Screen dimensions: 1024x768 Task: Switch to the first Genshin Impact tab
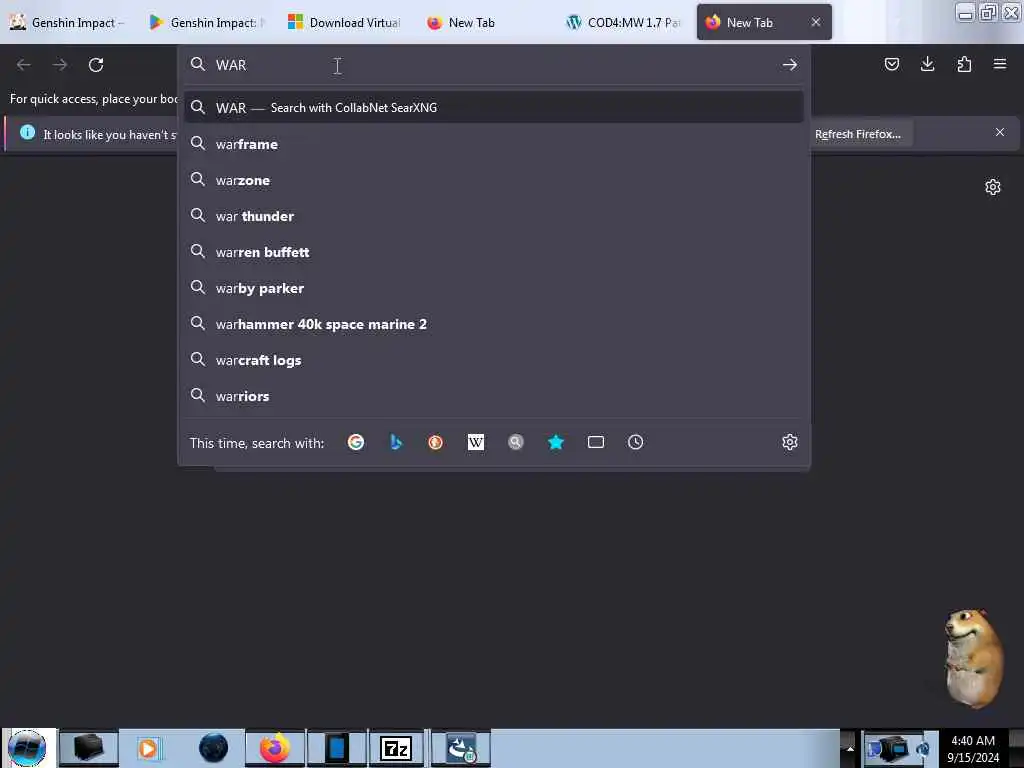tap(69, 22)
